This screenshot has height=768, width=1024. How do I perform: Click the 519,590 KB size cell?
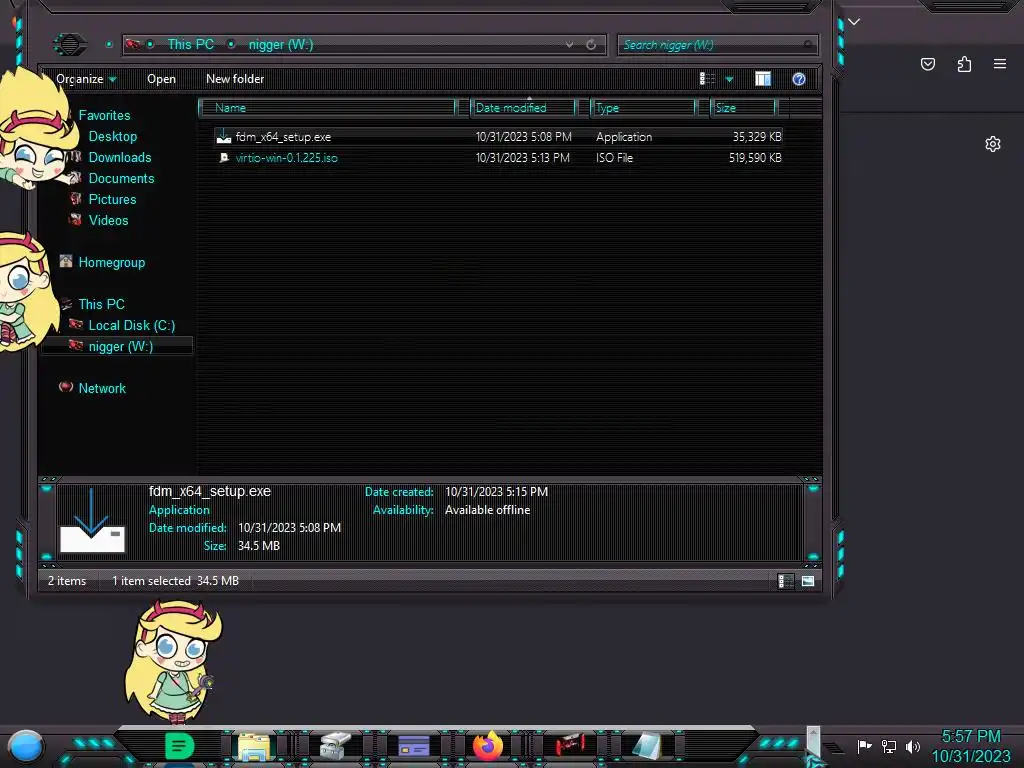[755, 158]
